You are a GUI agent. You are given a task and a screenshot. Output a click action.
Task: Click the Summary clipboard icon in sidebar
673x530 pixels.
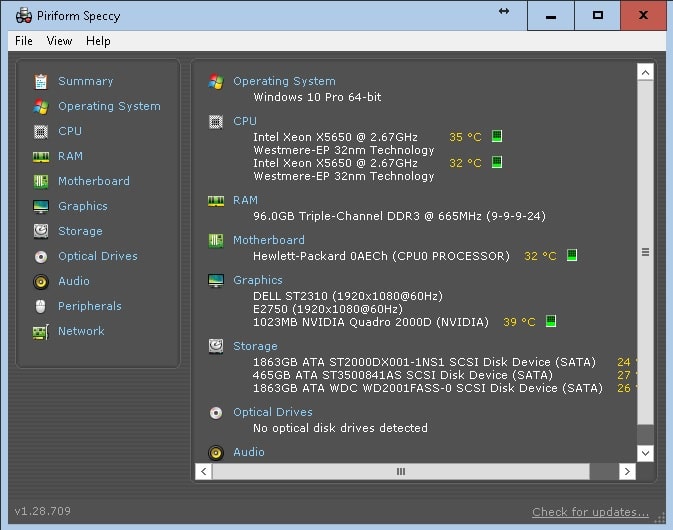[41, 82]
